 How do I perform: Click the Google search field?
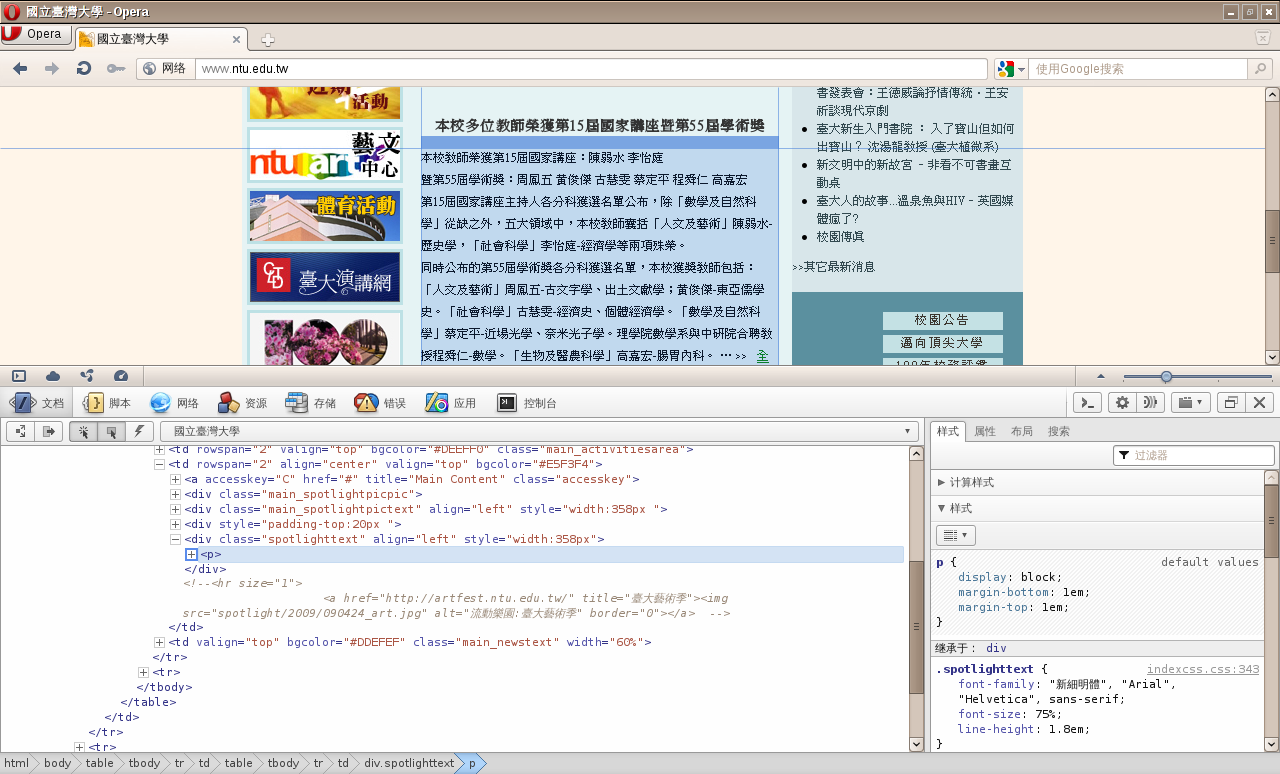[1138, 69]
